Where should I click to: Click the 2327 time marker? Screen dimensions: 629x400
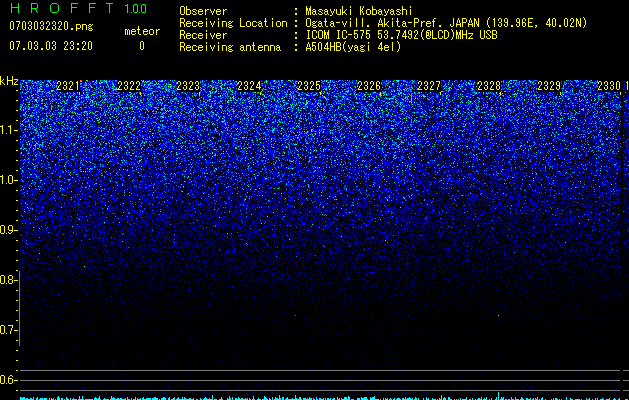[429, 86]
